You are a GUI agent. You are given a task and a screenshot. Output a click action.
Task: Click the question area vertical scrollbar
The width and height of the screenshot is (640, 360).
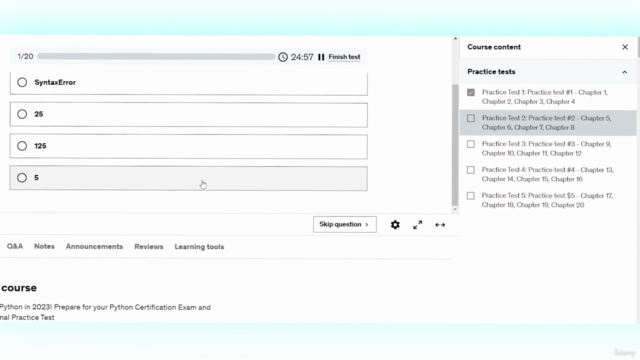click(x=455, y=145)
